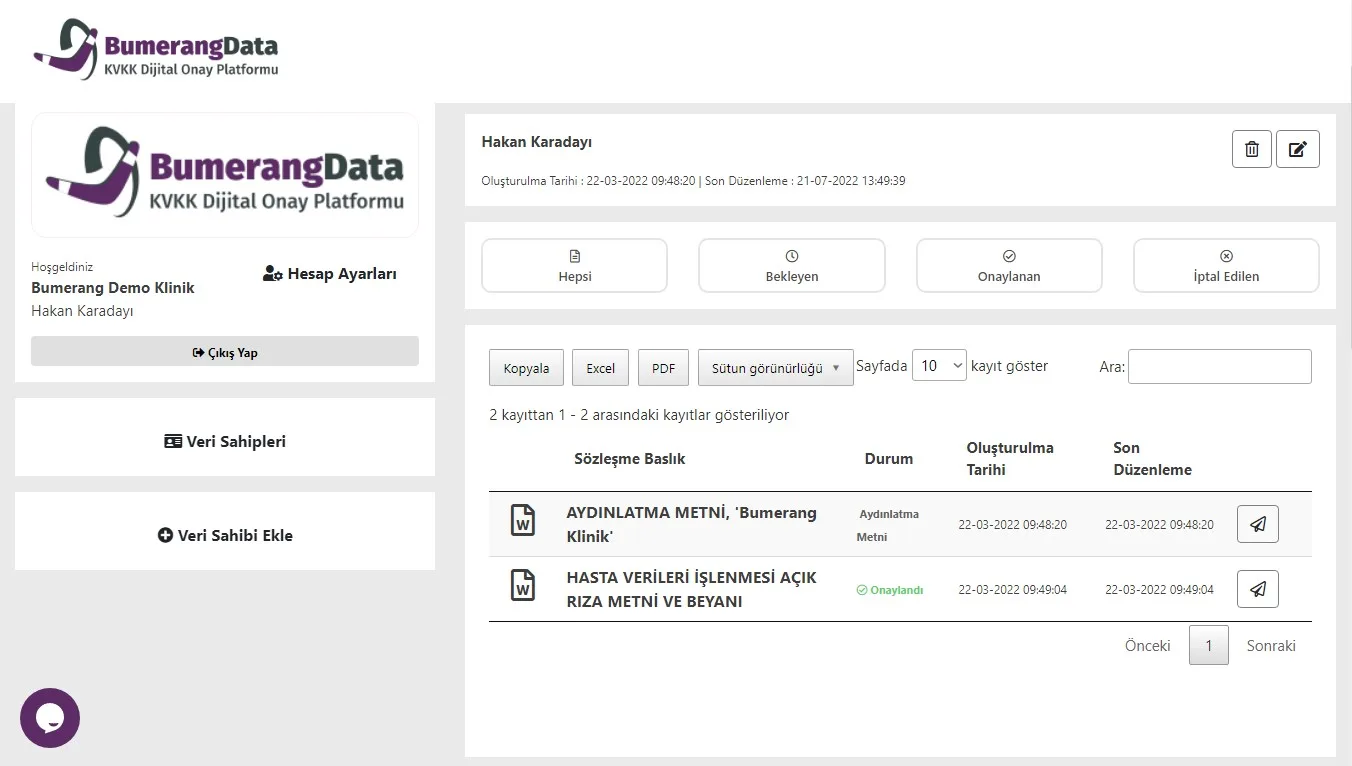Select the Bekleyen filter tab

point(792,266)
